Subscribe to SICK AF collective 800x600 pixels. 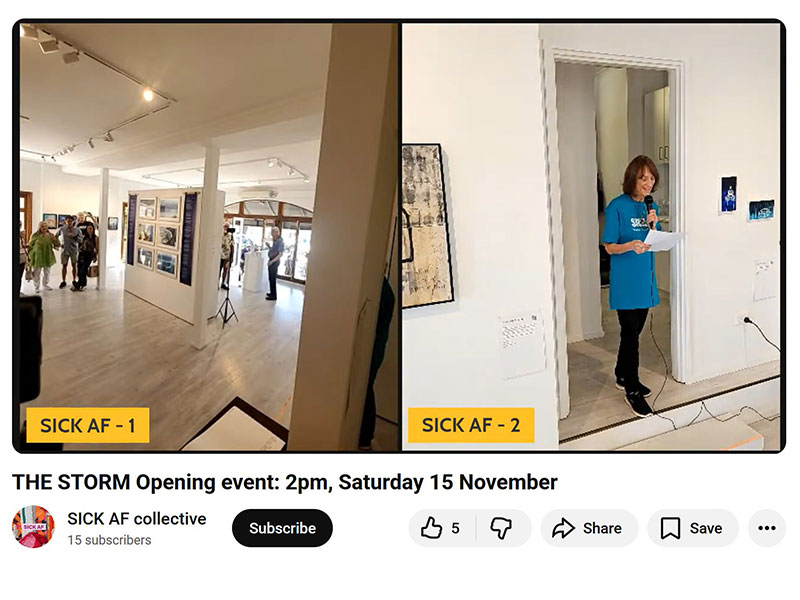click(x=282, y=528)
